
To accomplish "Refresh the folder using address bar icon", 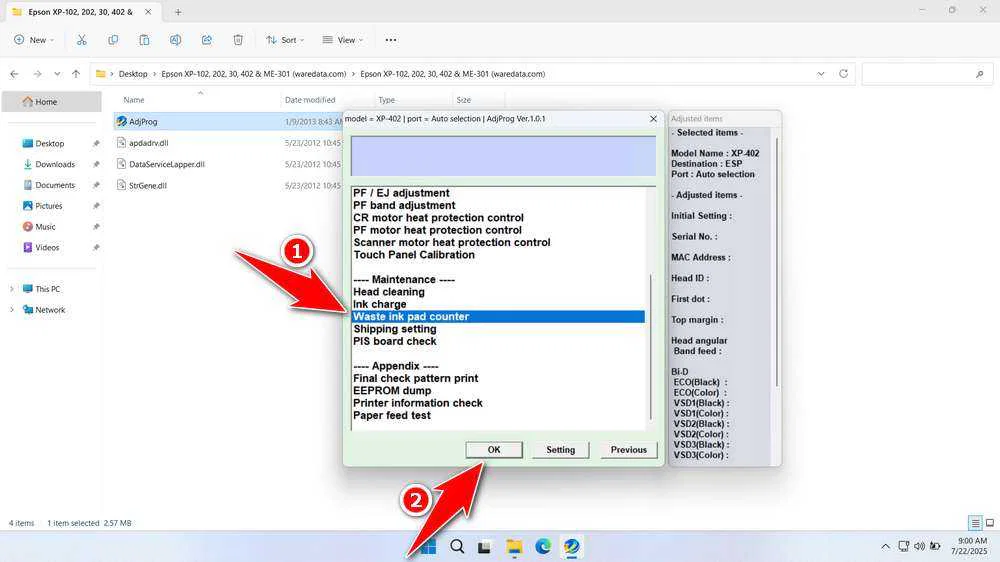I will coord(844,74).
